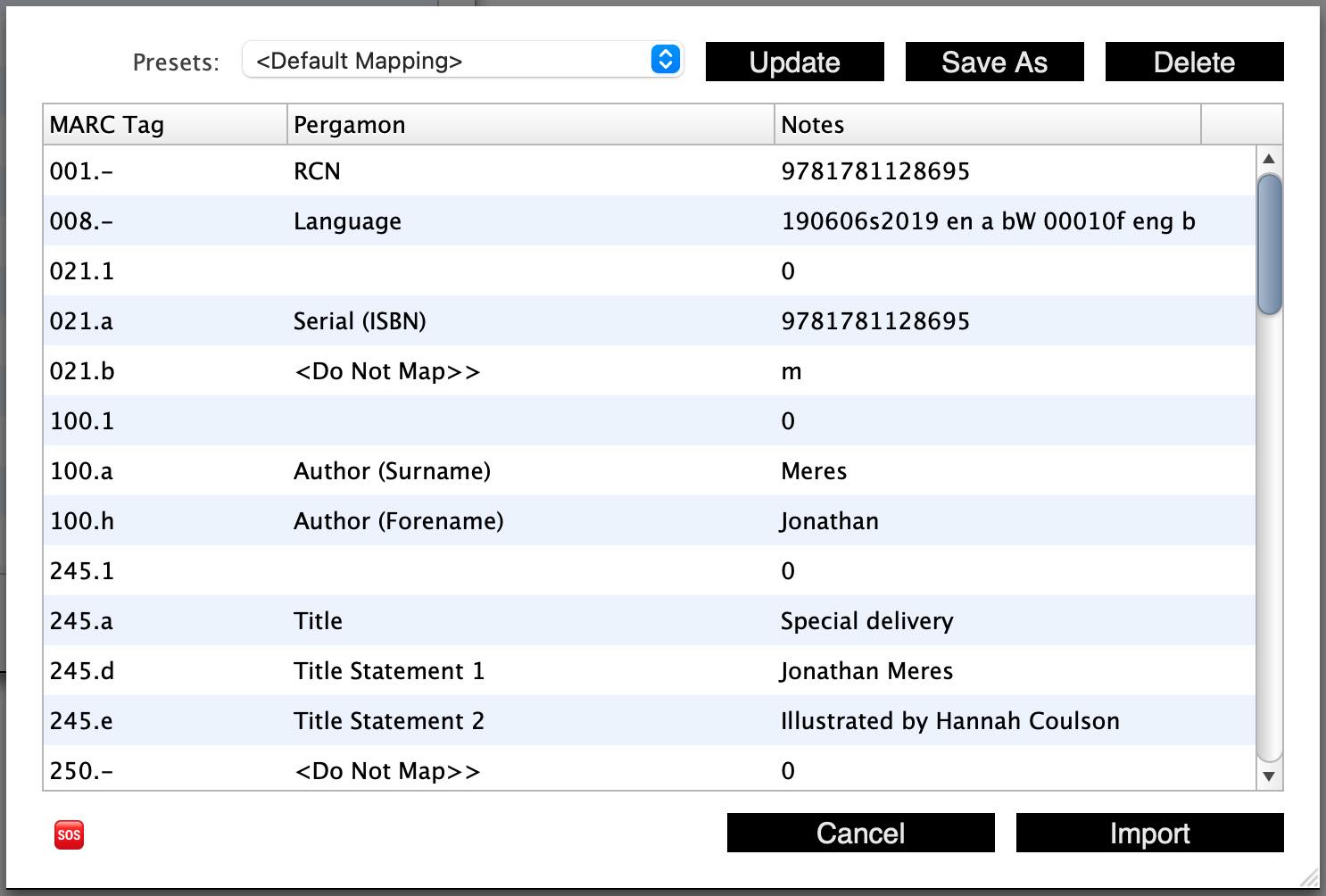Click the Notes column header
Screen dimensions: 1326x896
tap(988, 125)
